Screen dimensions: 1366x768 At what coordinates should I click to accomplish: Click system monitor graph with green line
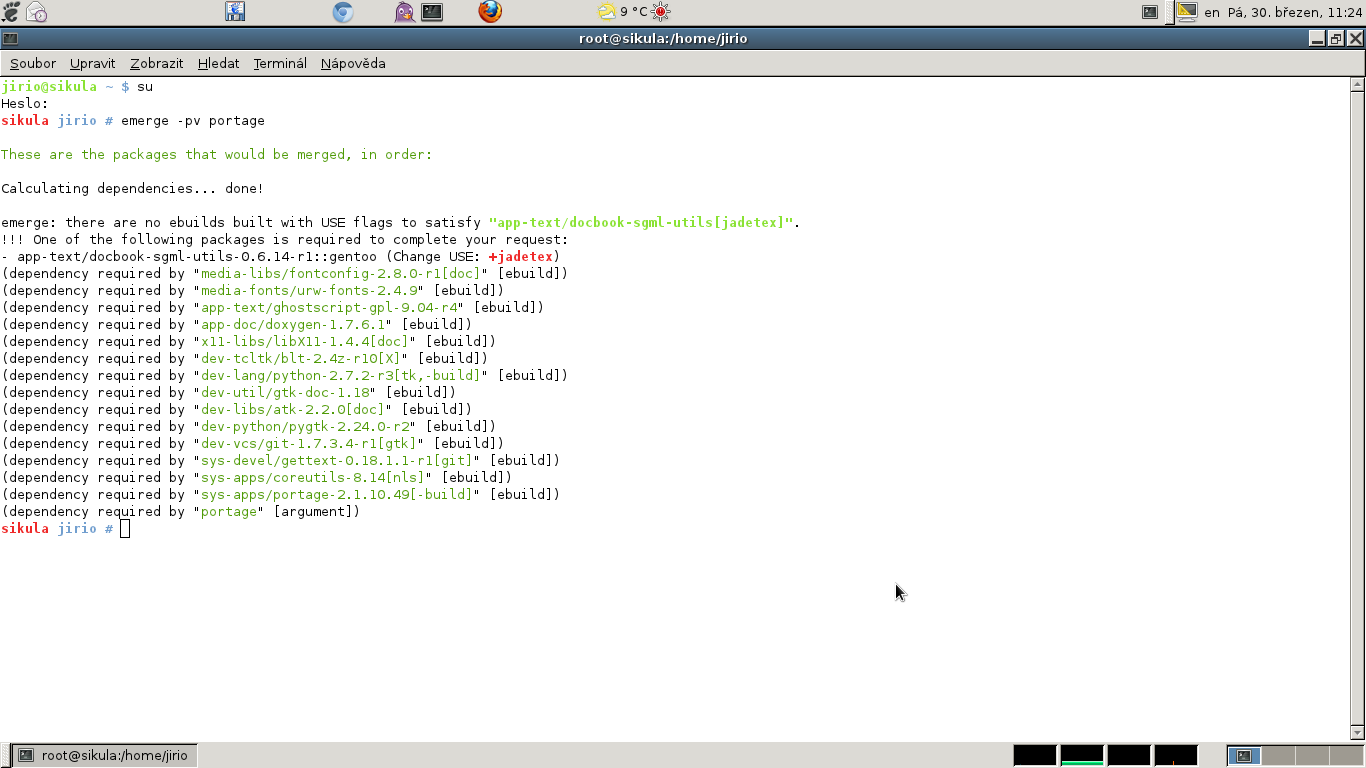[x=1082, y=755]
